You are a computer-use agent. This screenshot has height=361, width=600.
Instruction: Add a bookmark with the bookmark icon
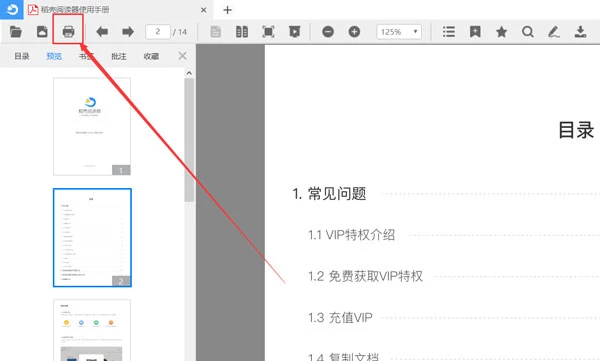(x=475, y=31)
